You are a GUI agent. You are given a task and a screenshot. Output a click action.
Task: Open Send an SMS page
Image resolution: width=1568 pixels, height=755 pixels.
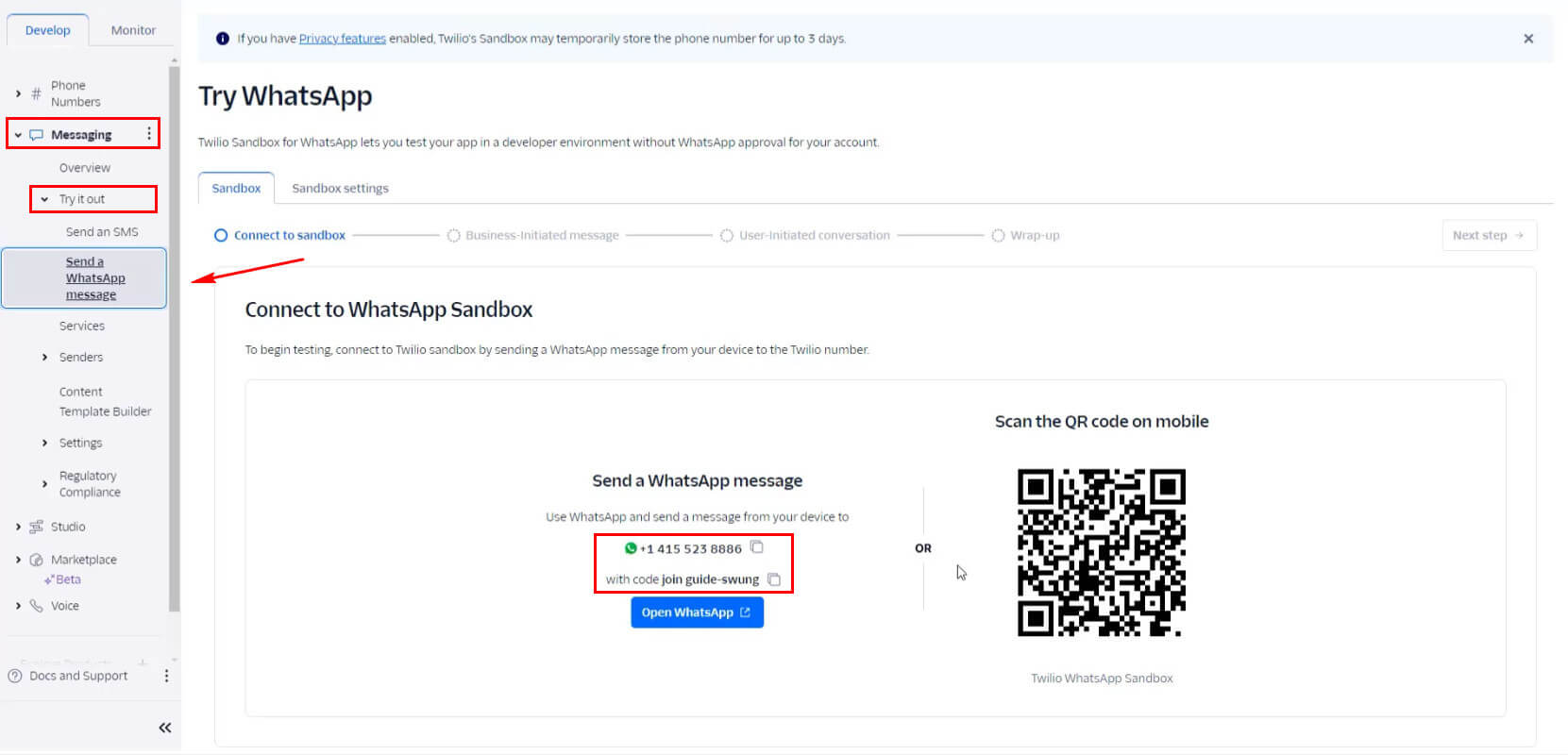102,232
